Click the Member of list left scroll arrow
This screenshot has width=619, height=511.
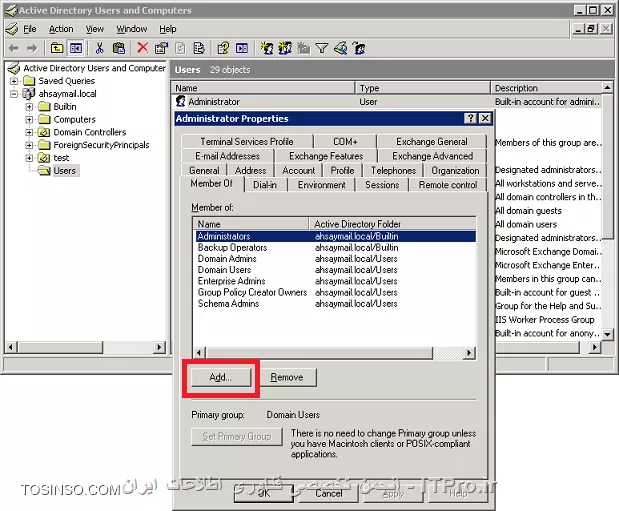coord(199,353)
